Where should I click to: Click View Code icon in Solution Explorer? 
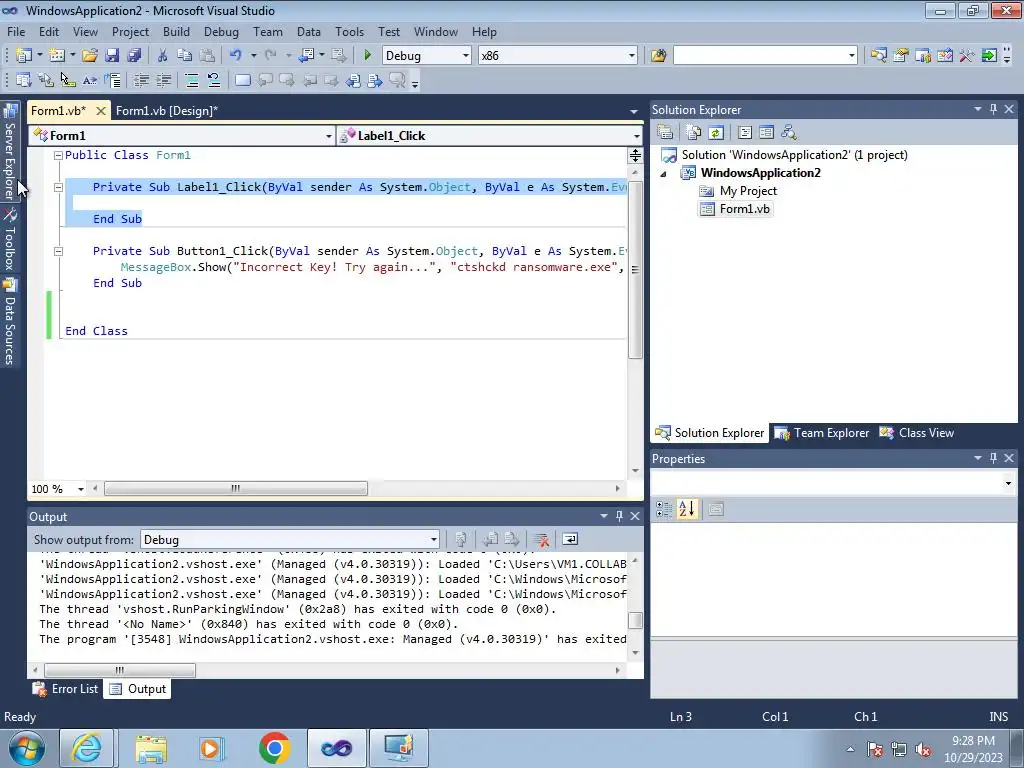[x=744, y=133]
